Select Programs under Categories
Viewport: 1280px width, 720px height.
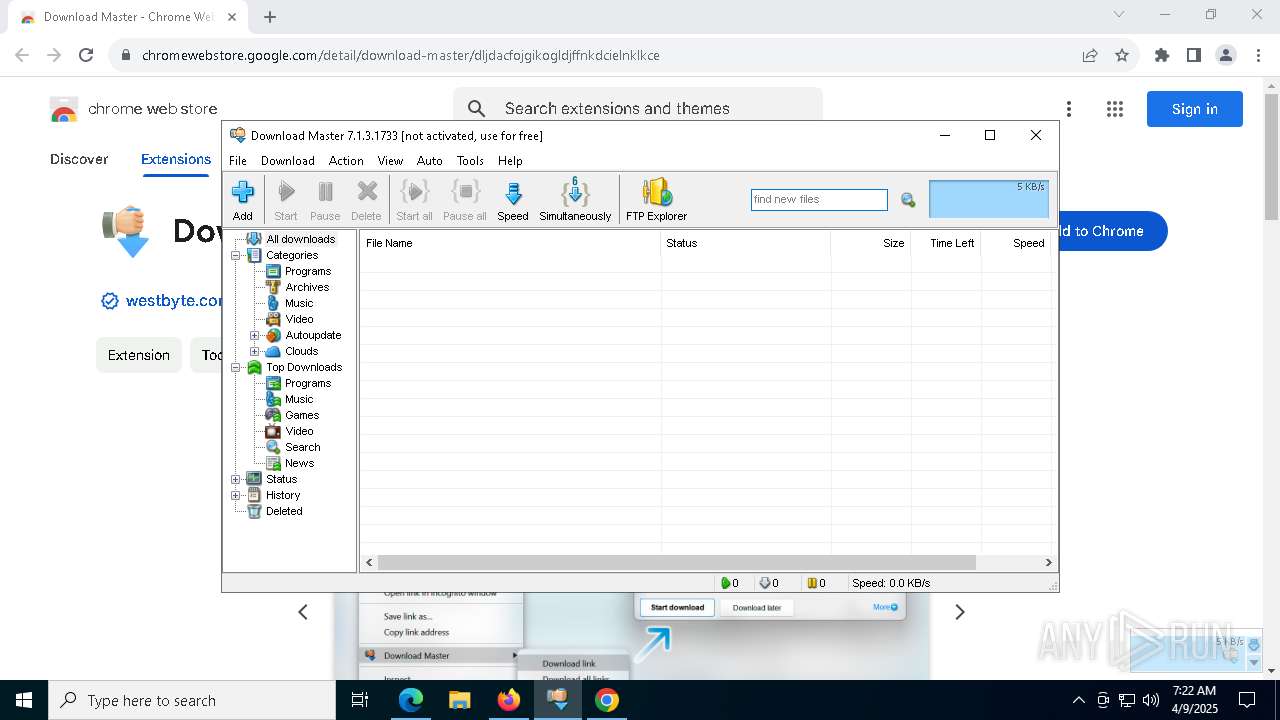click(308, 271)
